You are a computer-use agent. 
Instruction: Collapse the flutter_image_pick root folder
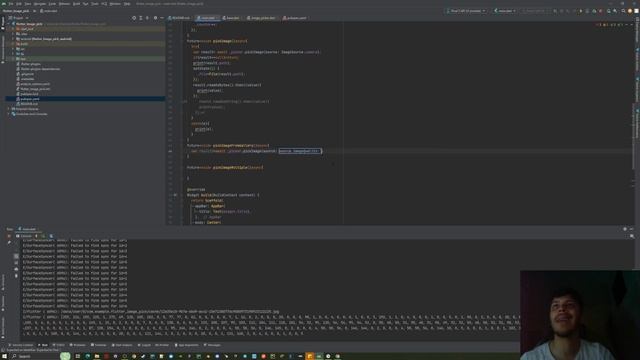(9, 24)
